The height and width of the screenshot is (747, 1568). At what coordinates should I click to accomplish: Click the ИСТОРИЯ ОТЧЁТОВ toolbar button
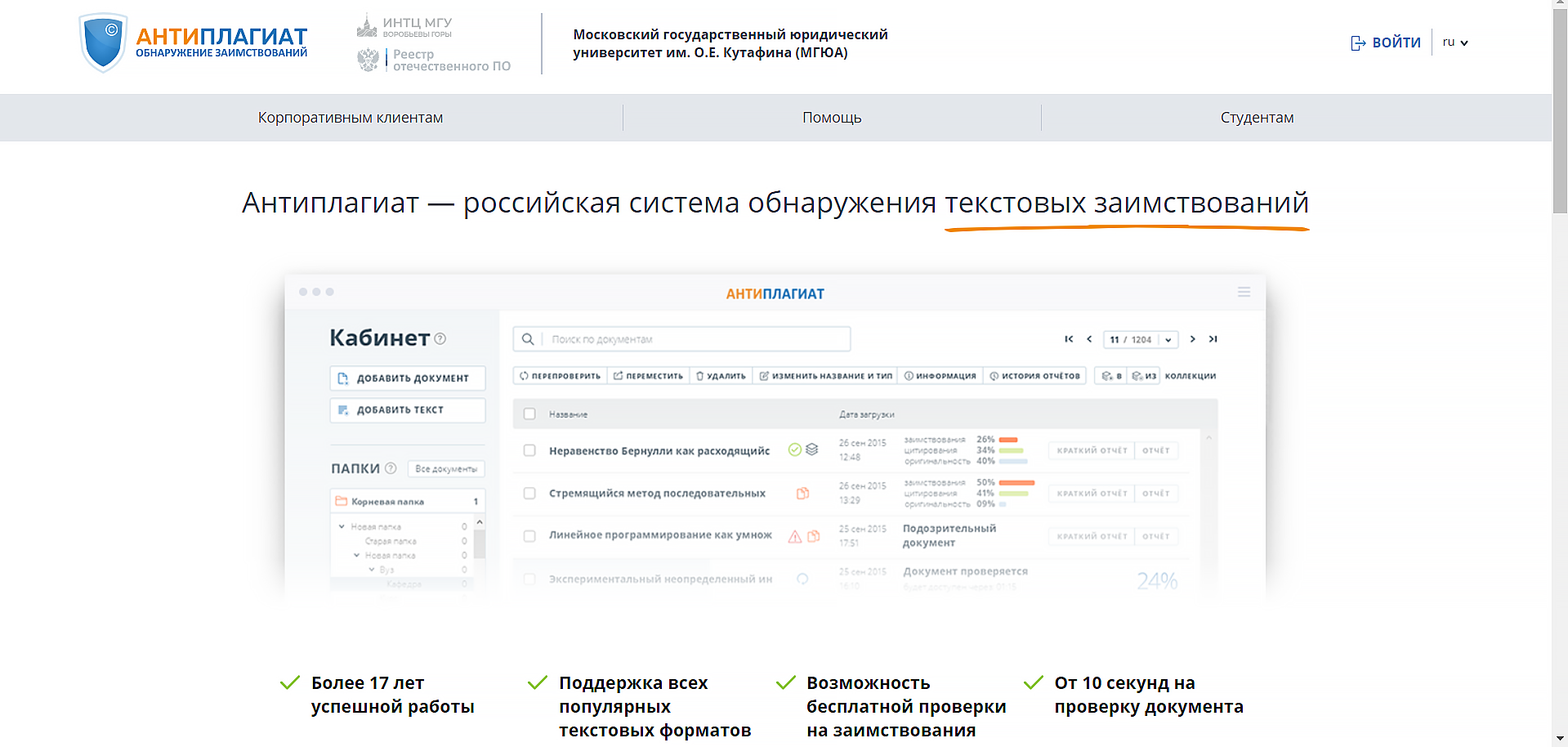[x=1034, y=376]
